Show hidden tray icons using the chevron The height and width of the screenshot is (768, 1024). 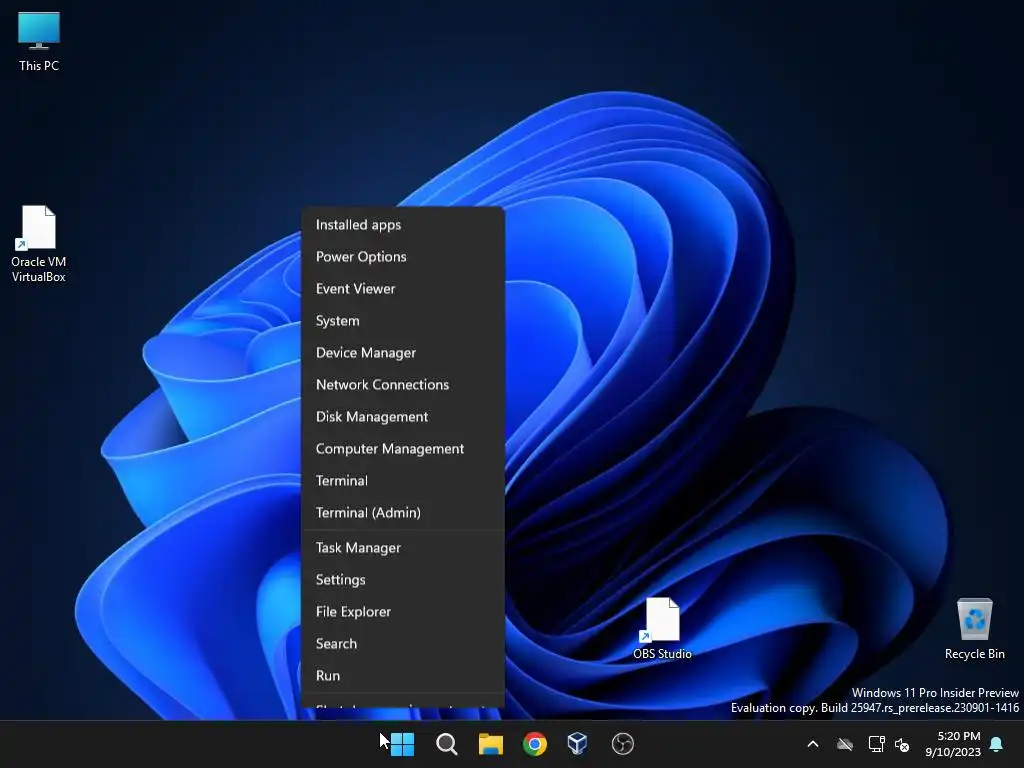pyautogui.click(x=813, y=744)
